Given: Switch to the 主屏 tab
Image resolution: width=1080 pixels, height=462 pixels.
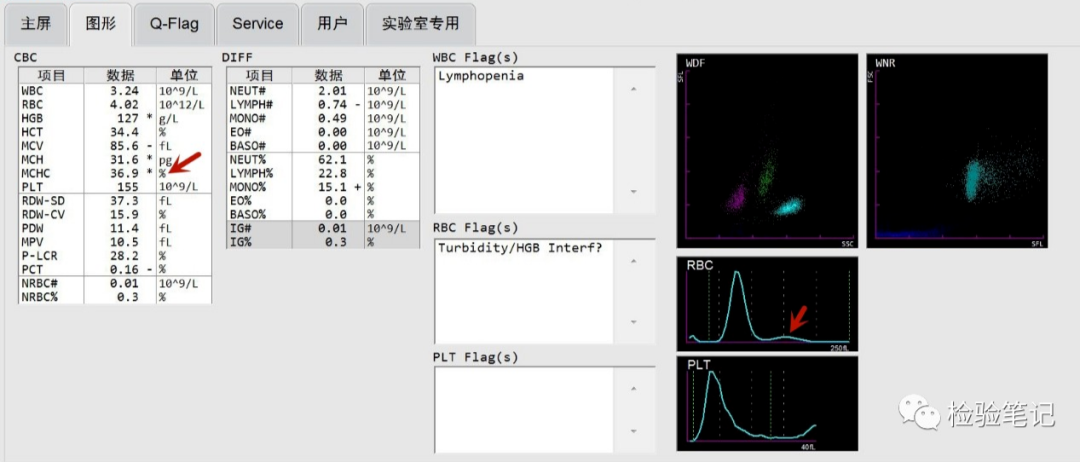Looking at the screenshot, I should point(36,23).
